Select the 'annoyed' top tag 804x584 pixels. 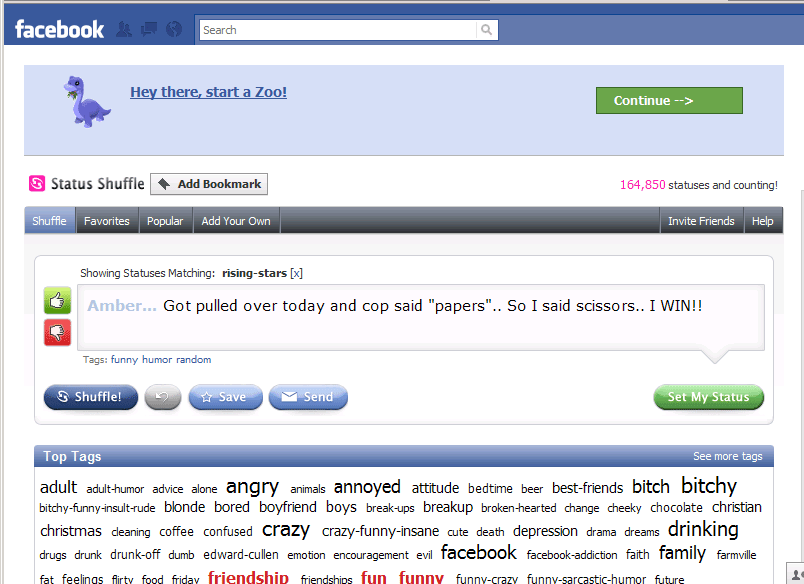tap(367, 487)
